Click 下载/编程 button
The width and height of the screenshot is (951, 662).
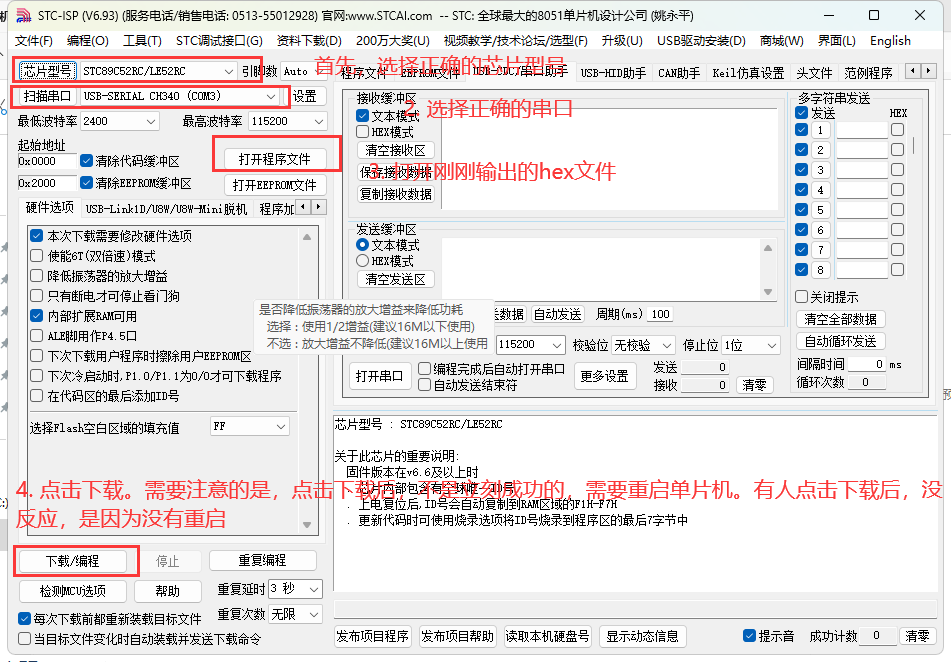72,561
